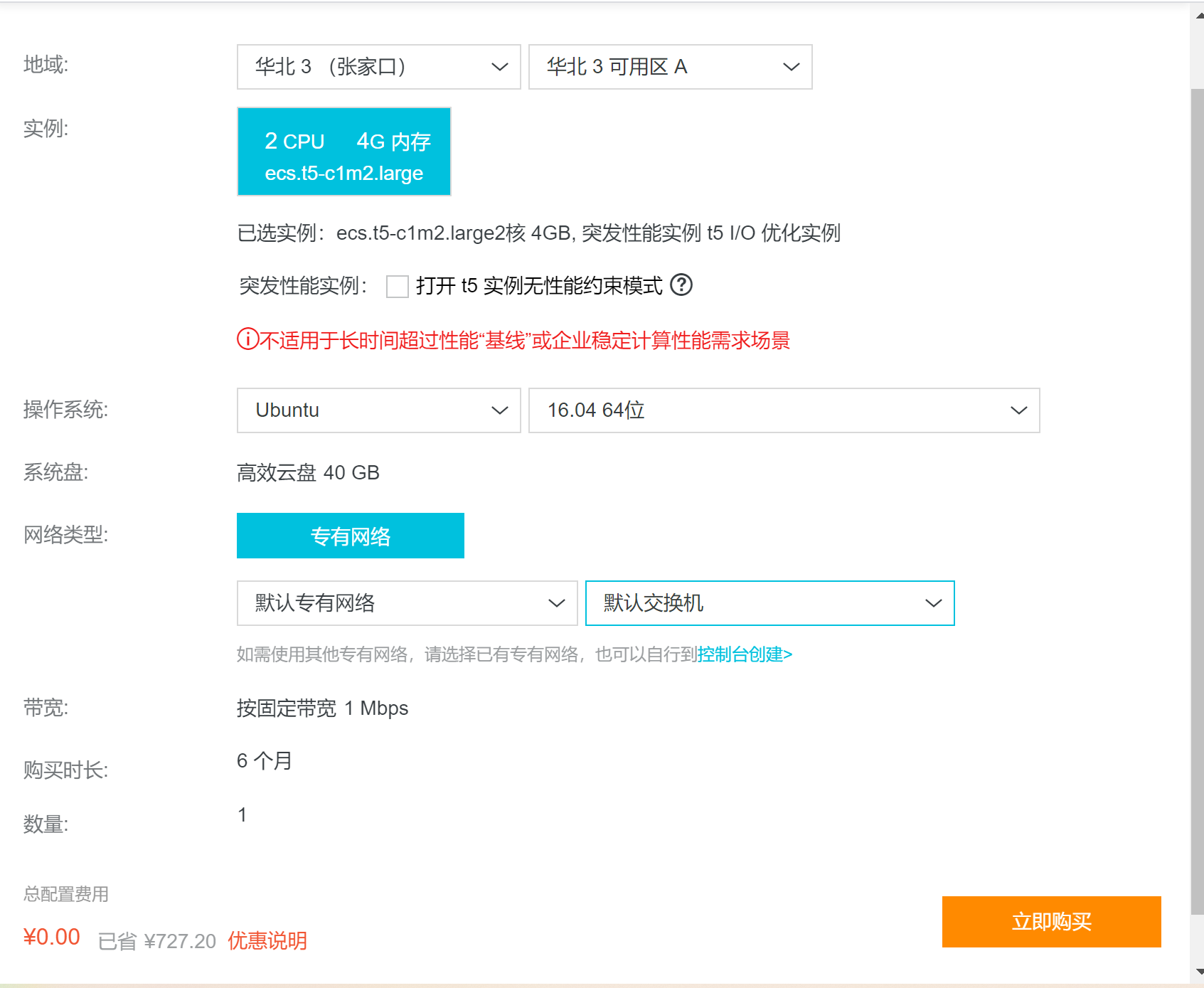Open the Ubuntu operating system dropdown

pos(378,410)
